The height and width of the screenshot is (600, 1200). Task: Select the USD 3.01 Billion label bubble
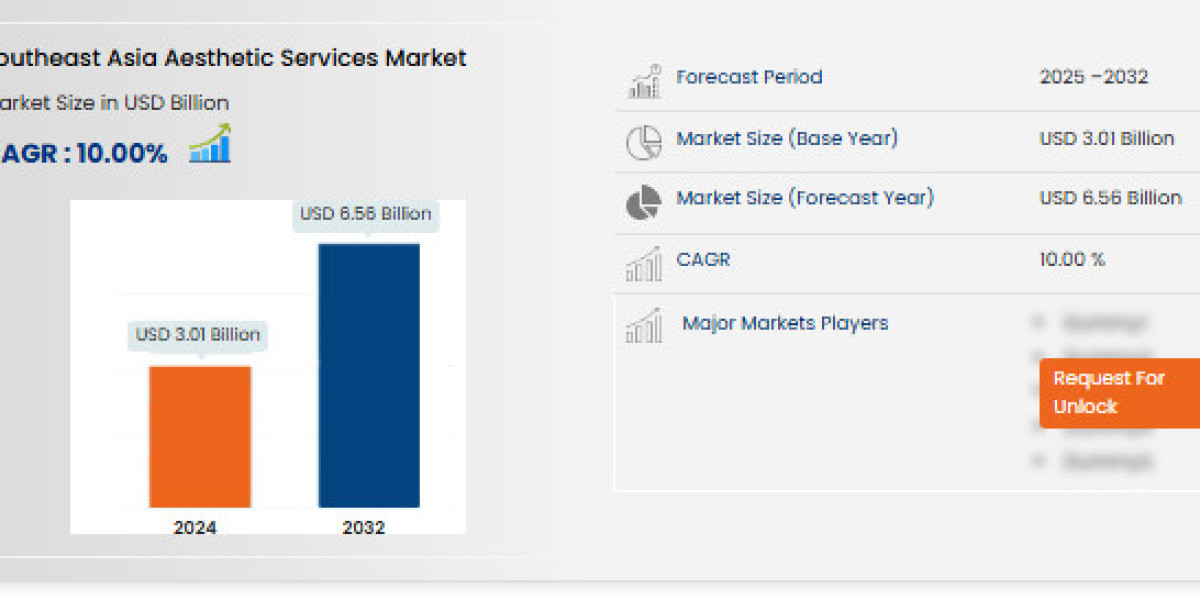pos(198,335)
